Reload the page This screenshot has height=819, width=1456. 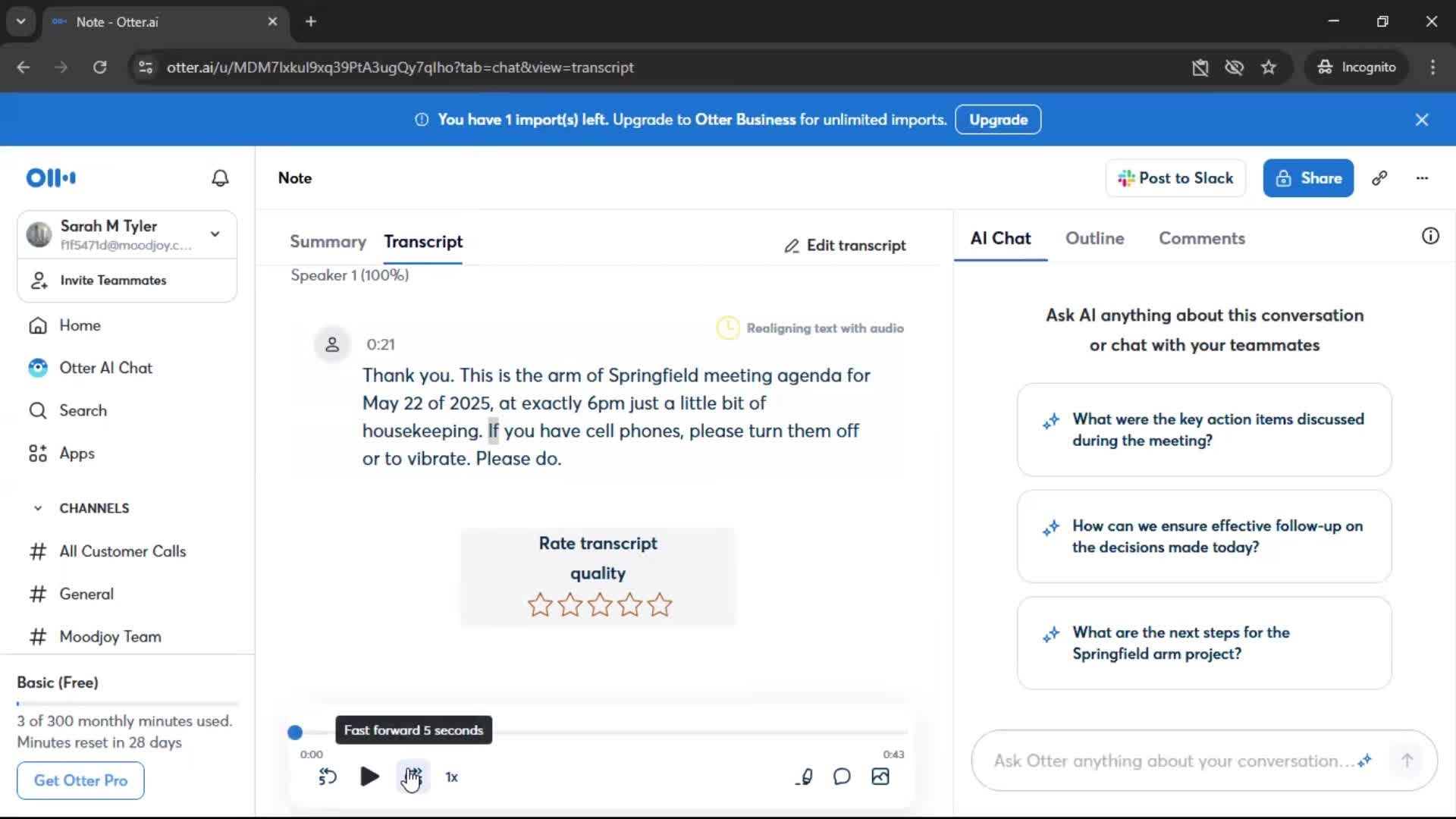99,67
